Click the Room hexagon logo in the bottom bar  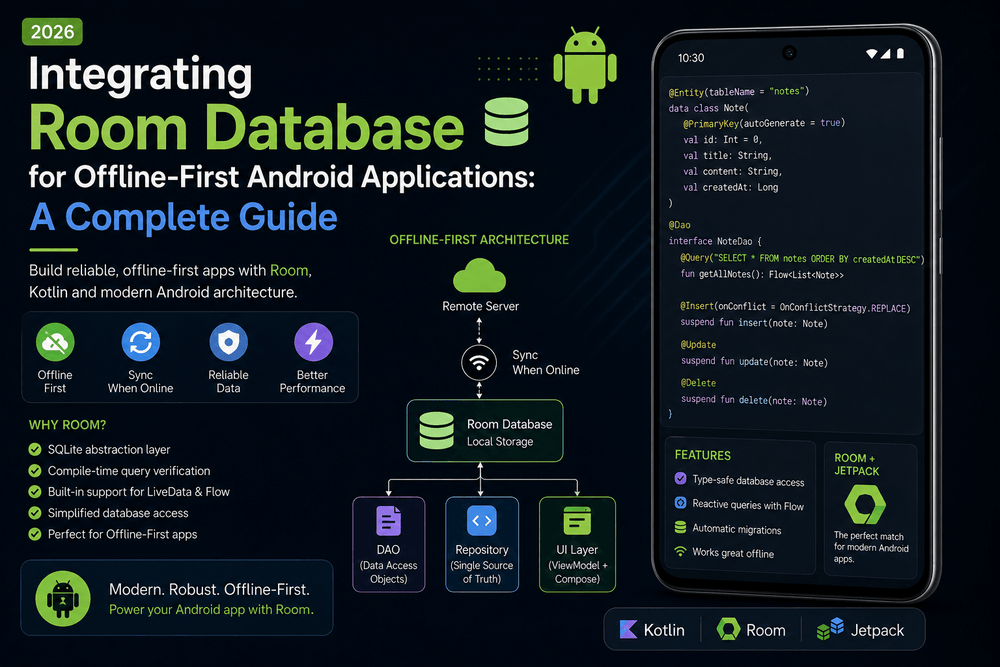728,629
